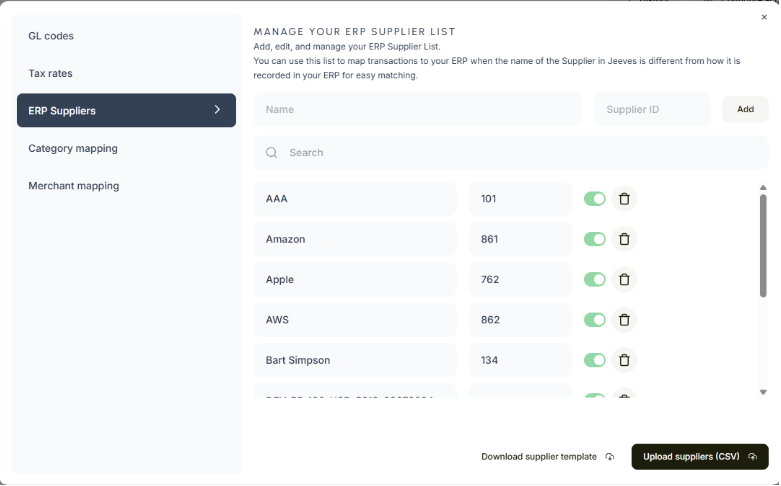The image size is (781, 486).
Task: Click the download icon beside supplier template
Action: click(x=610, y=457)
